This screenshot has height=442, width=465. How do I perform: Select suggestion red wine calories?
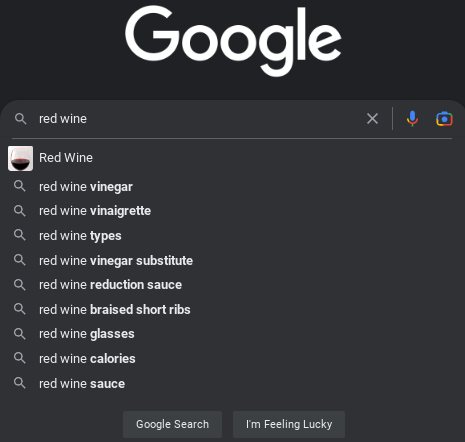(232, 359)
